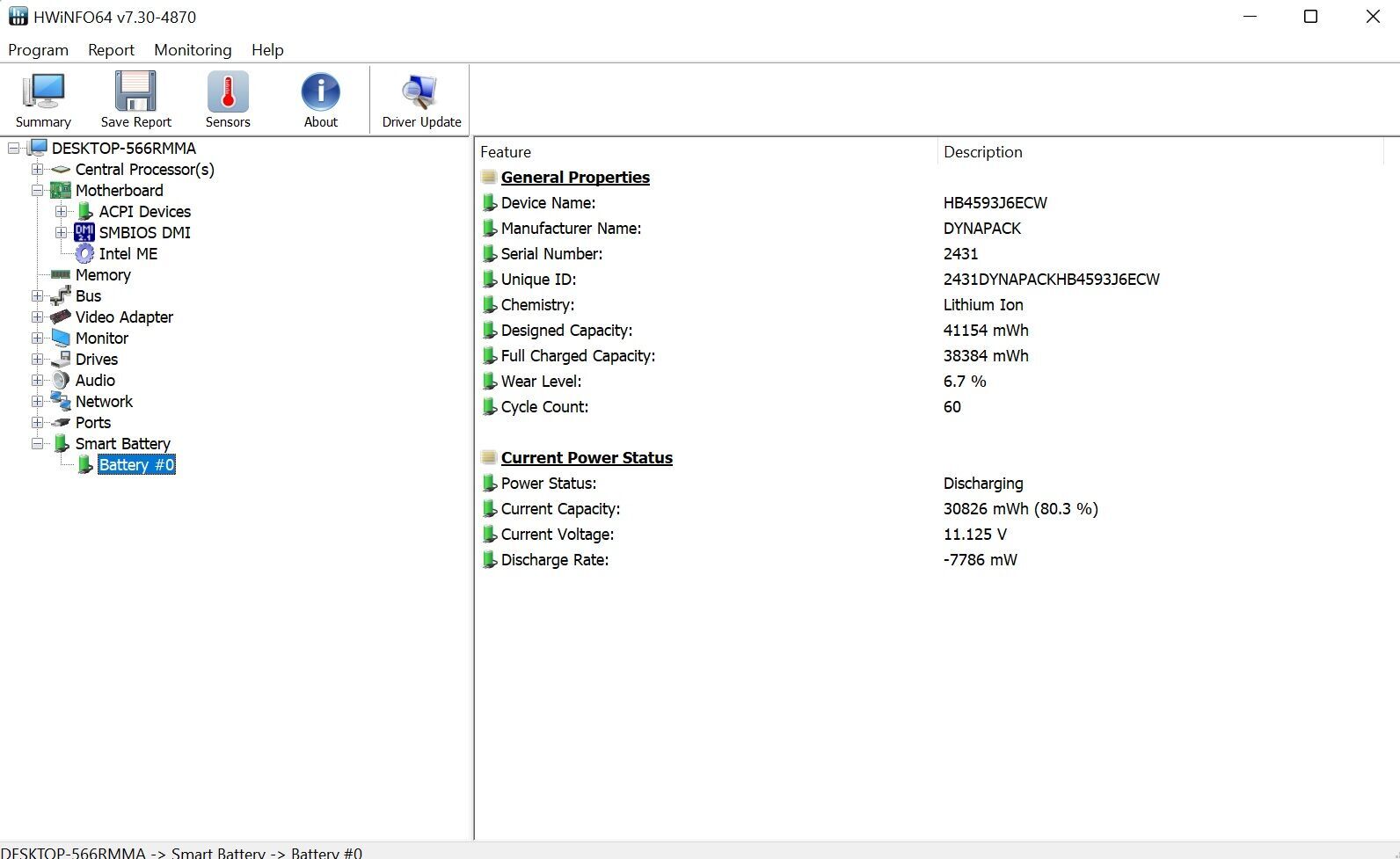Select the Memory tree item
Image resolution: width=1400 pixels, height=859 pixels.
coord(103,275)
